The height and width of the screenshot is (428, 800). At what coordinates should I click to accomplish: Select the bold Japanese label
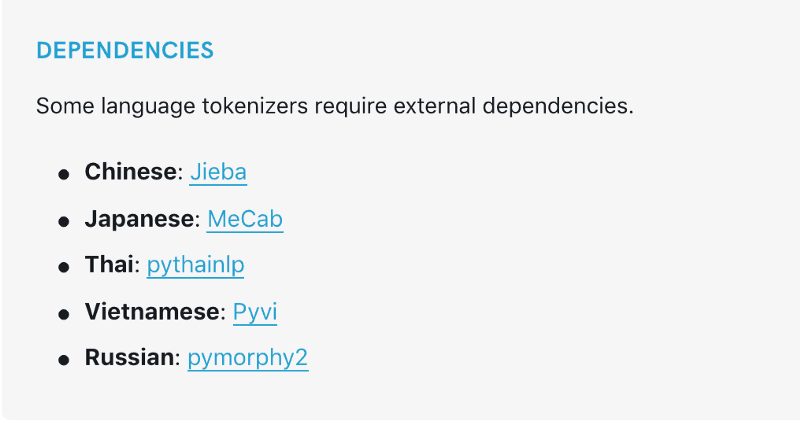(x=139, y=219)
